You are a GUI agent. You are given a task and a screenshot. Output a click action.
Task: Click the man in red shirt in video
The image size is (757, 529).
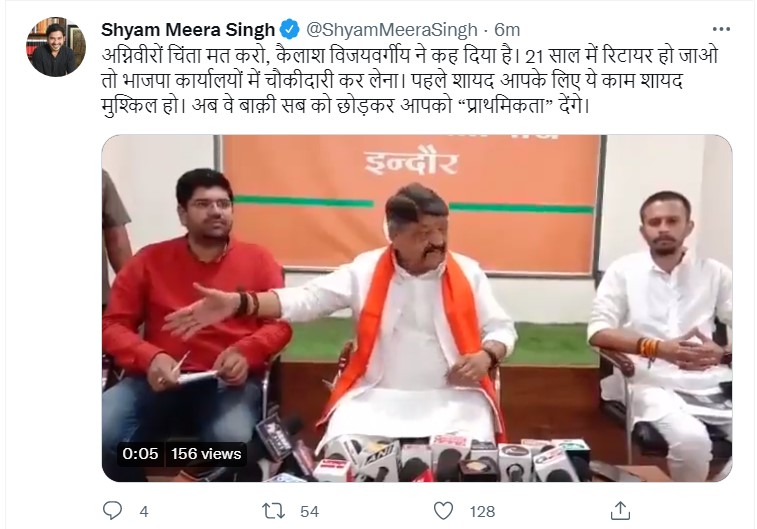196,309
